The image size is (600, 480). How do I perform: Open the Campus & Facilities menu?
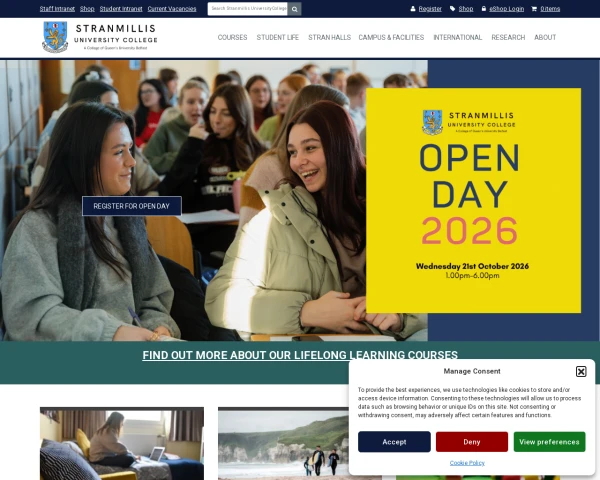391,38
